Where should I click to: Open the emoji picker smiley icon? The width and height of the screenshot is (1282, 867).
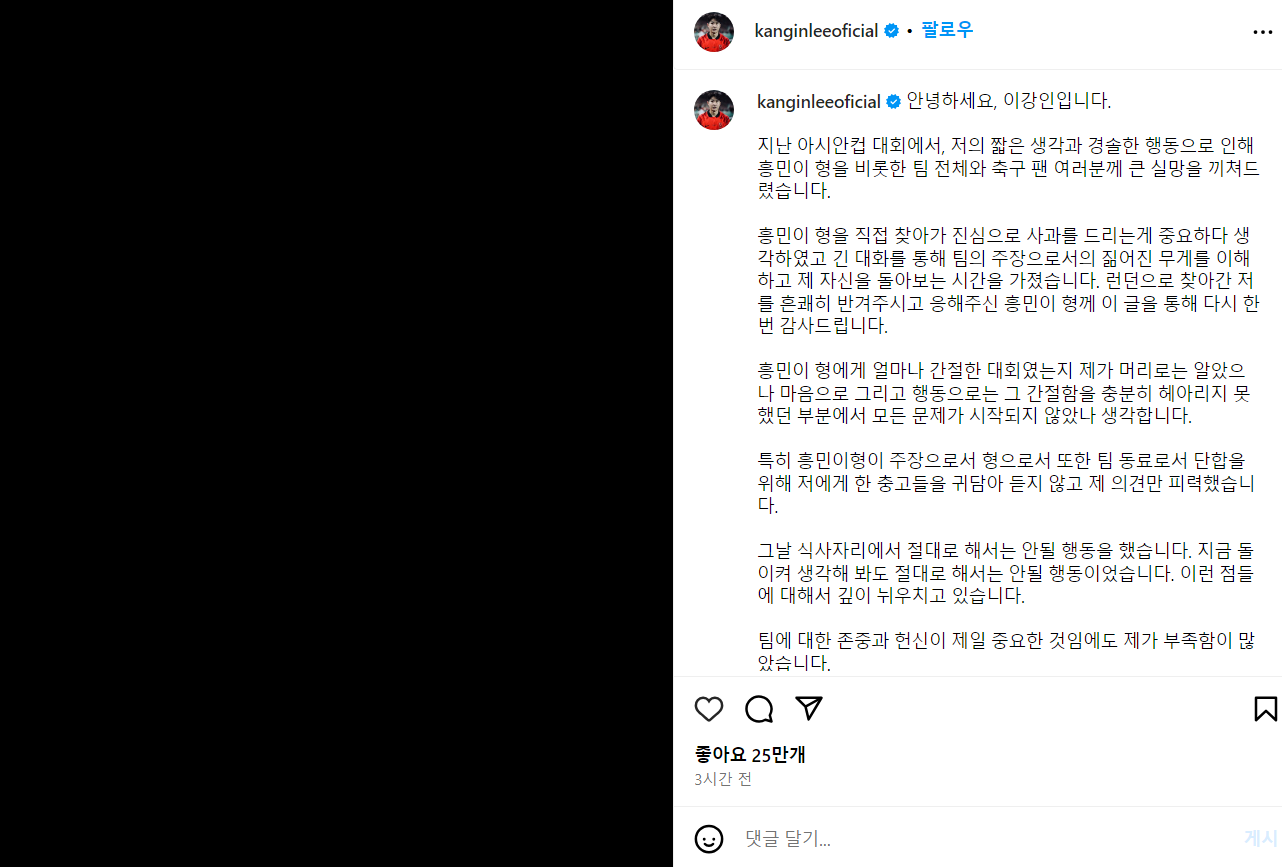point(709,838)
